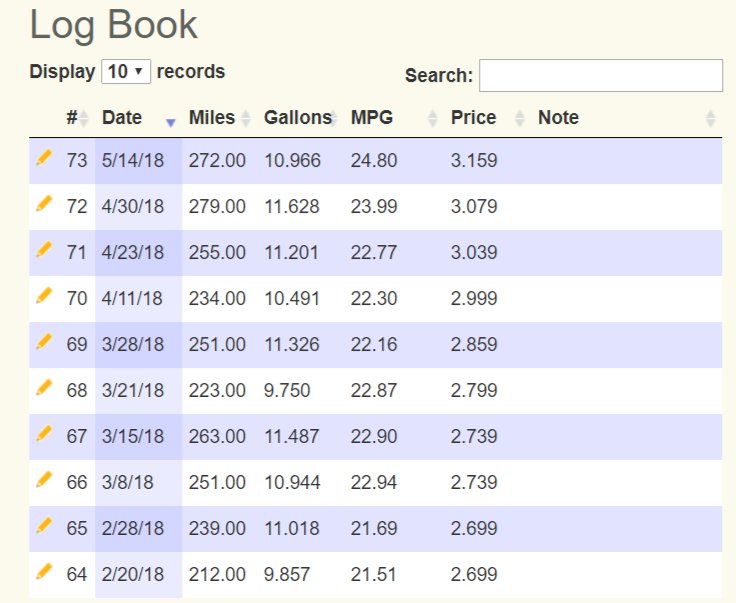Click MPG value 22.16
Image resolution: width=736 pixels, height=603 pixels.
tap(374, 344)
